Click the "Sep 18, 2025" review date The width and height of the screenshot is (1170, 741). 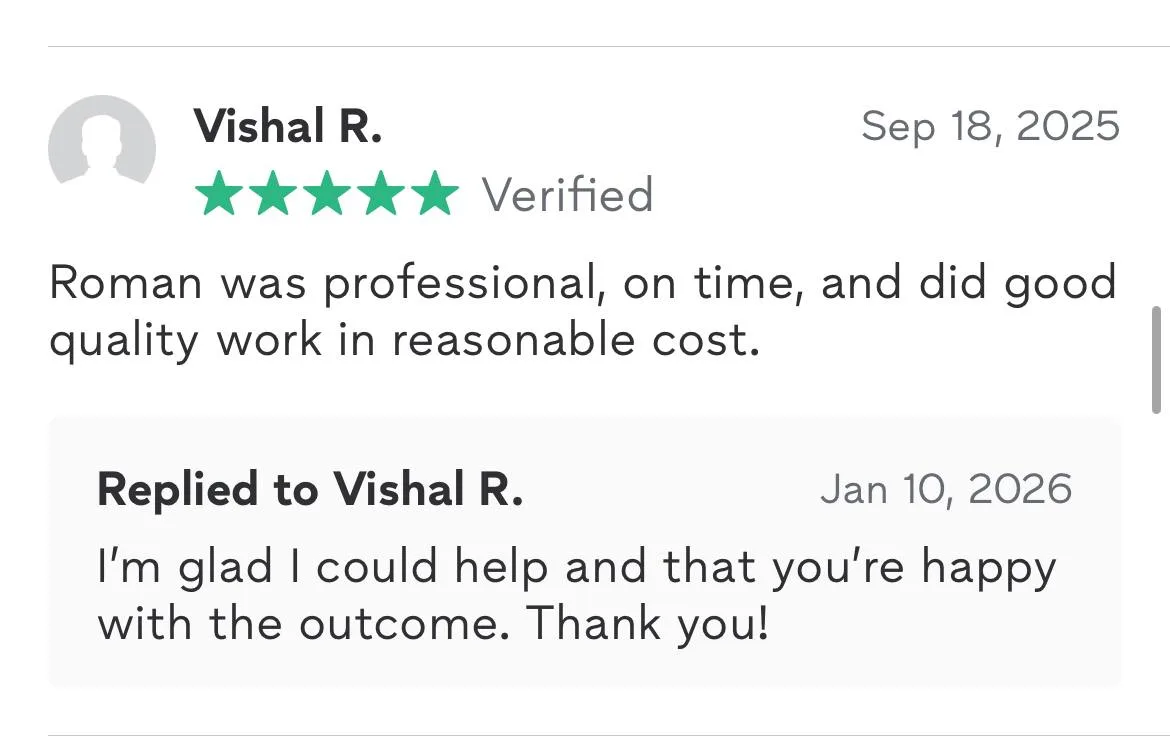[x=990, y=127]
